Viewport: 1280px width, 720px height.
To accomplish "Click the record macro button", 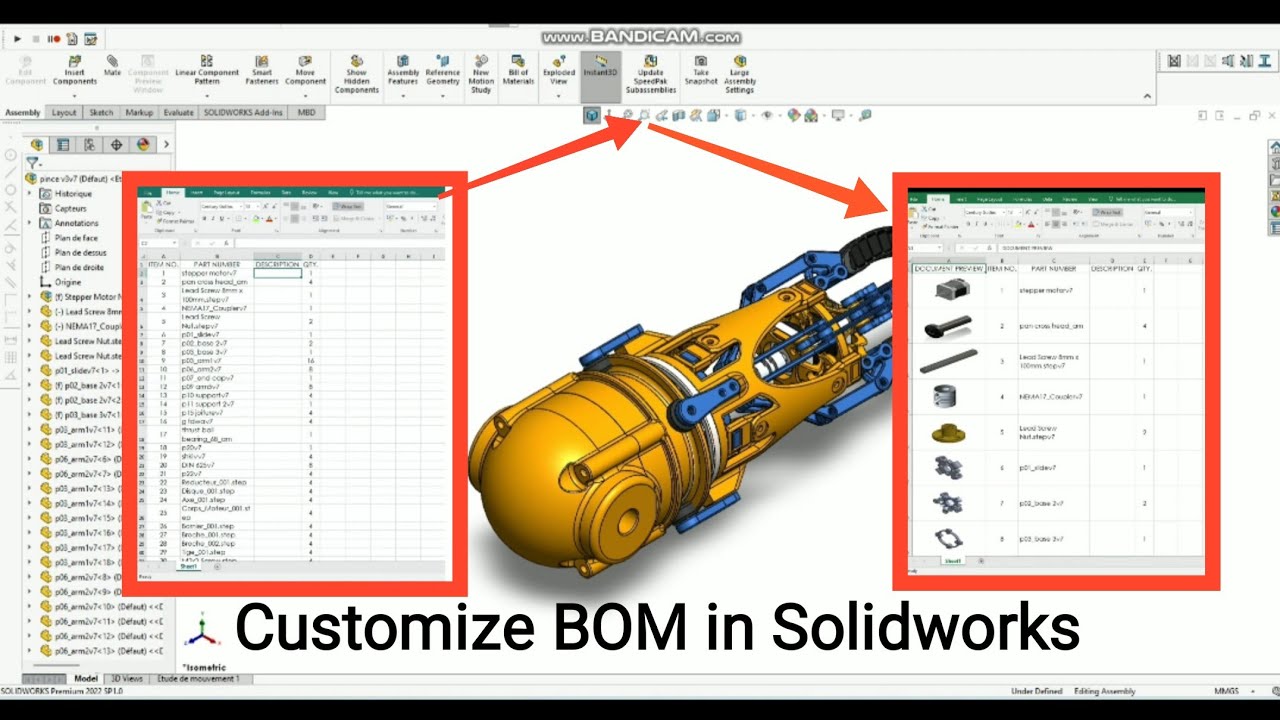I will (53, 39).
